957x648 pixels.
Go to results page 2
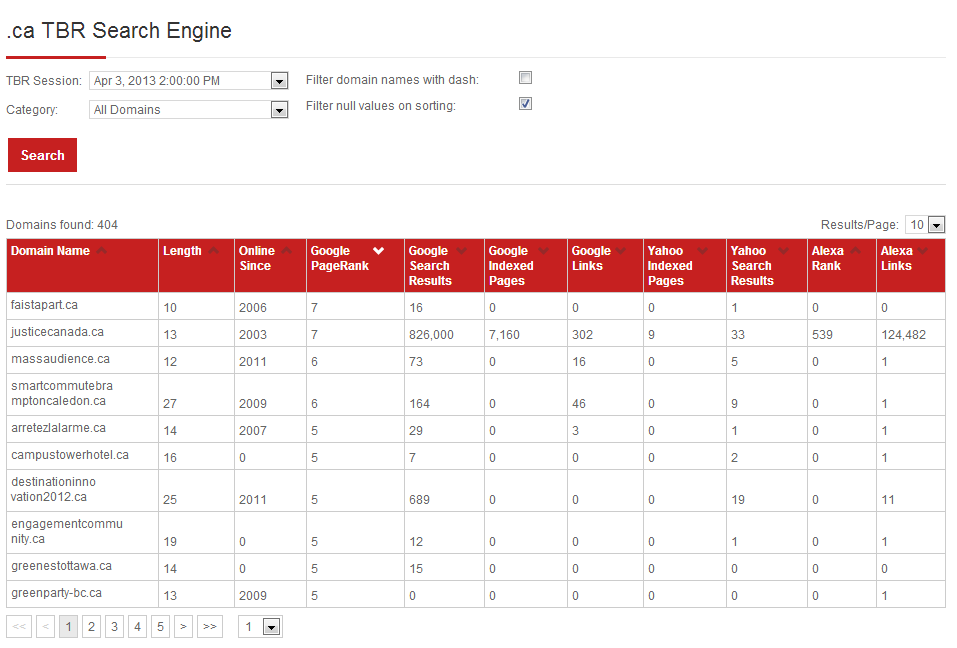click(x=91, y=627)
